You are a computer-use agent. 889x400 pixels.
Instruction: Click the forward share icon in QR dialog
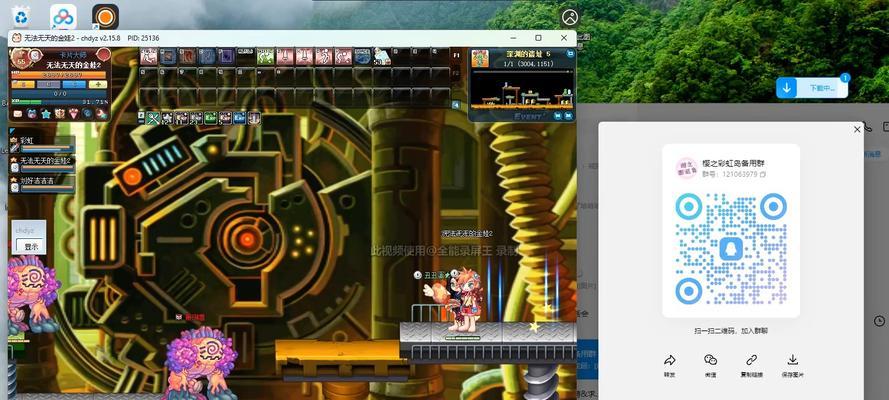coord(670,360)
